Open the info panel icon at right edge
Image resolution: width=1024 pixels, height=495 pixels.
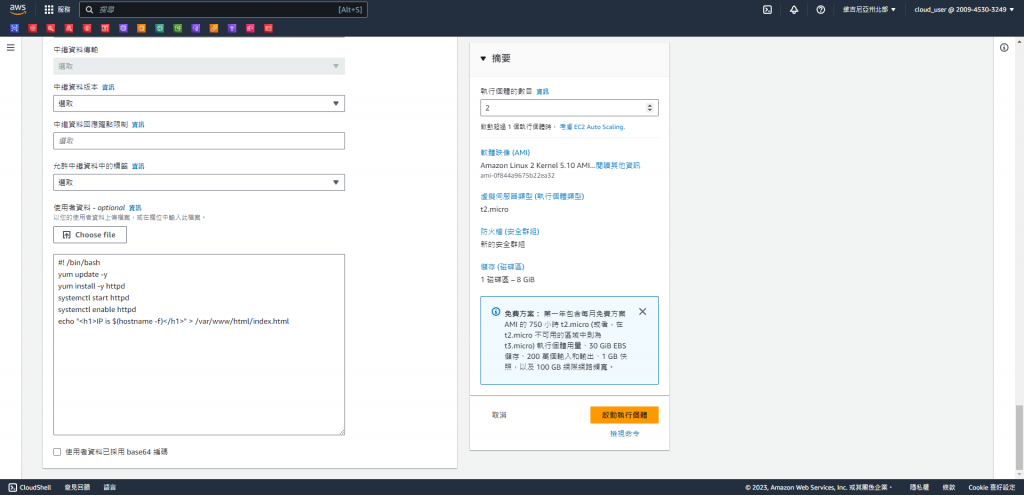pyautogui.click(x=1004, y=48)
